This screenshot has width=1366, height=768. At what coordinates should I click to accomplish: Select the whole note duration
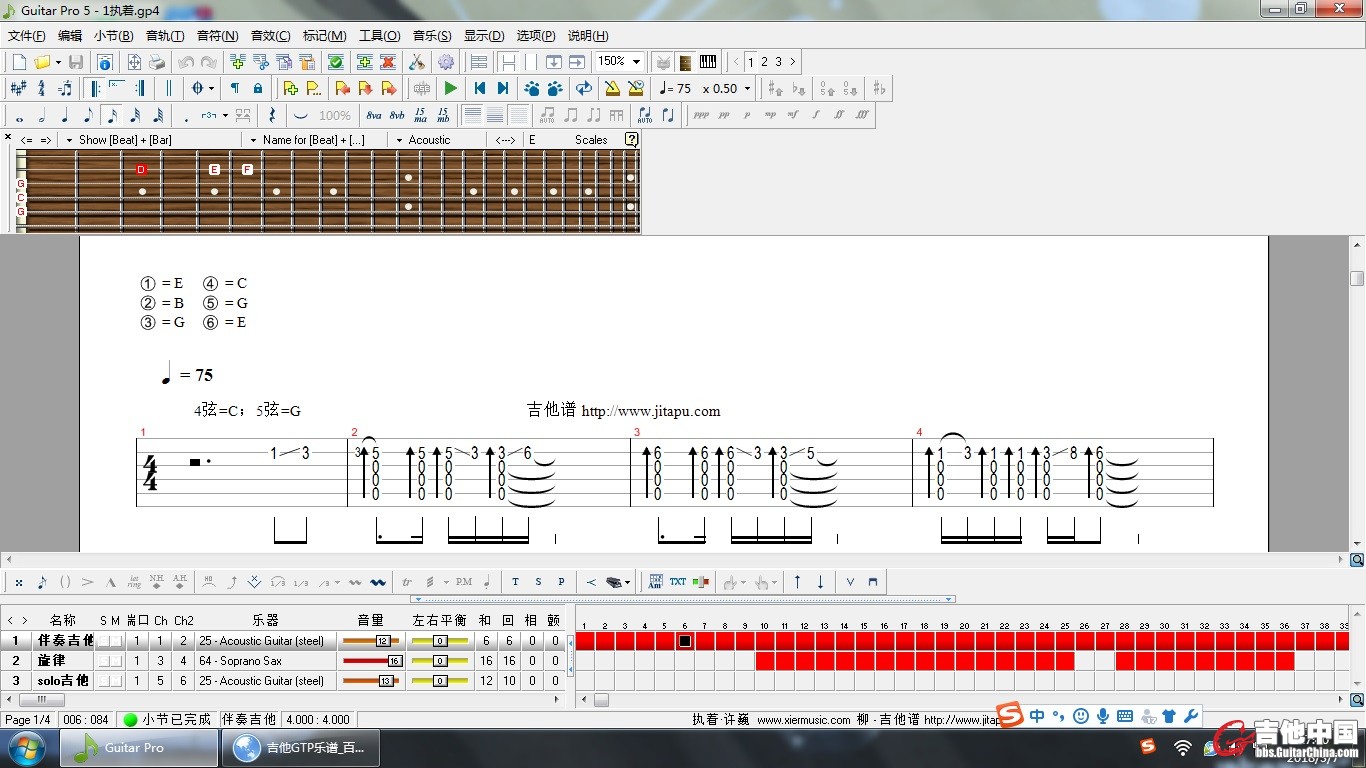pyautogui.click(x=19, y=115)
